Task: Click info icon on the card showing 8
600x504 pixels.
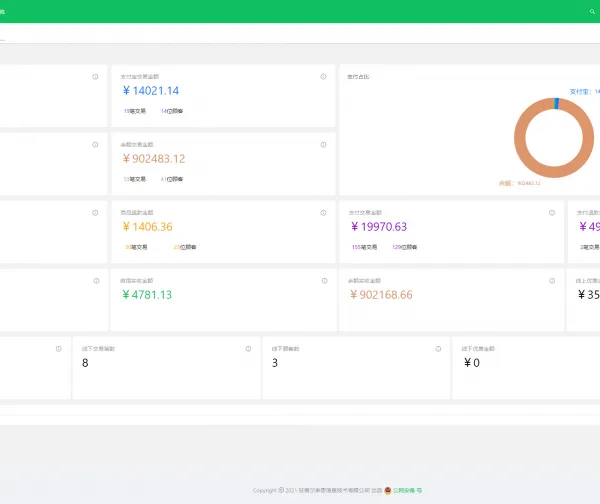Action: click(248, 349)
